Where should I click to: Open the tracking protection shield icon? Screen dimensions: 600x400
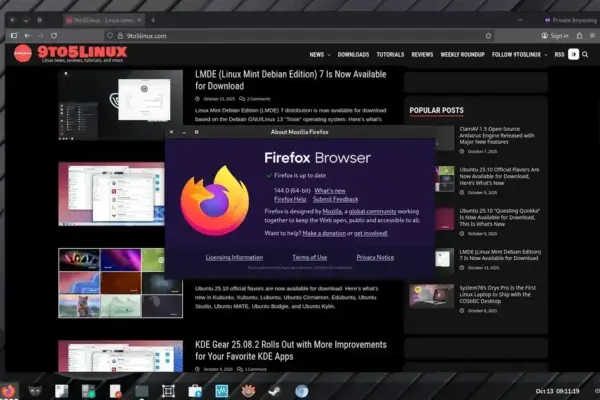coord(110,36)
